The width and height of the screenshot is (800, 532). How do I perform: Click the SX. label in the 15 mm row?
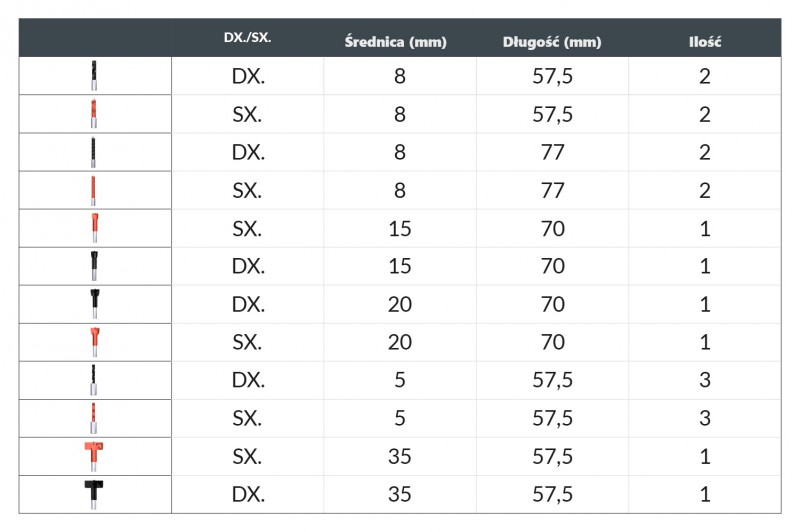click(x=247, y=229)
